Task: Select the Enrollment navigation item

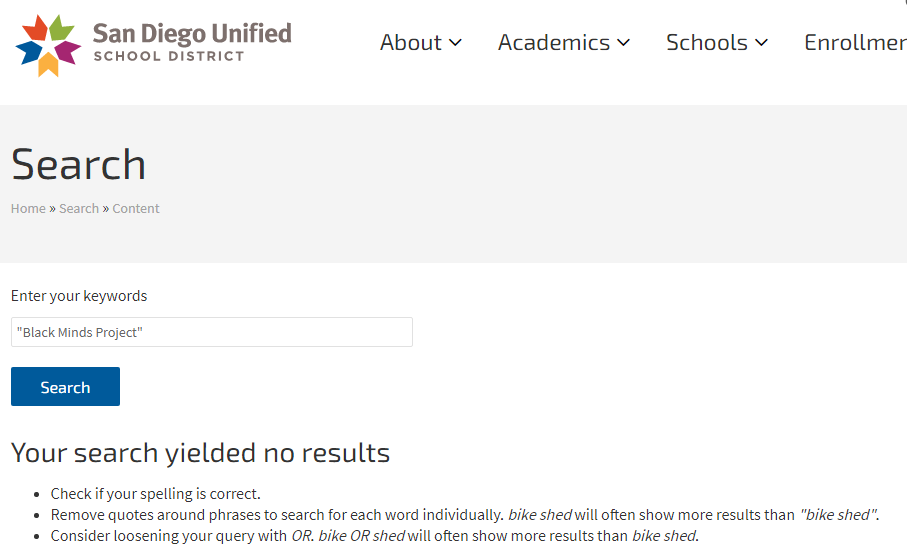Action: (x=855, y=43)
